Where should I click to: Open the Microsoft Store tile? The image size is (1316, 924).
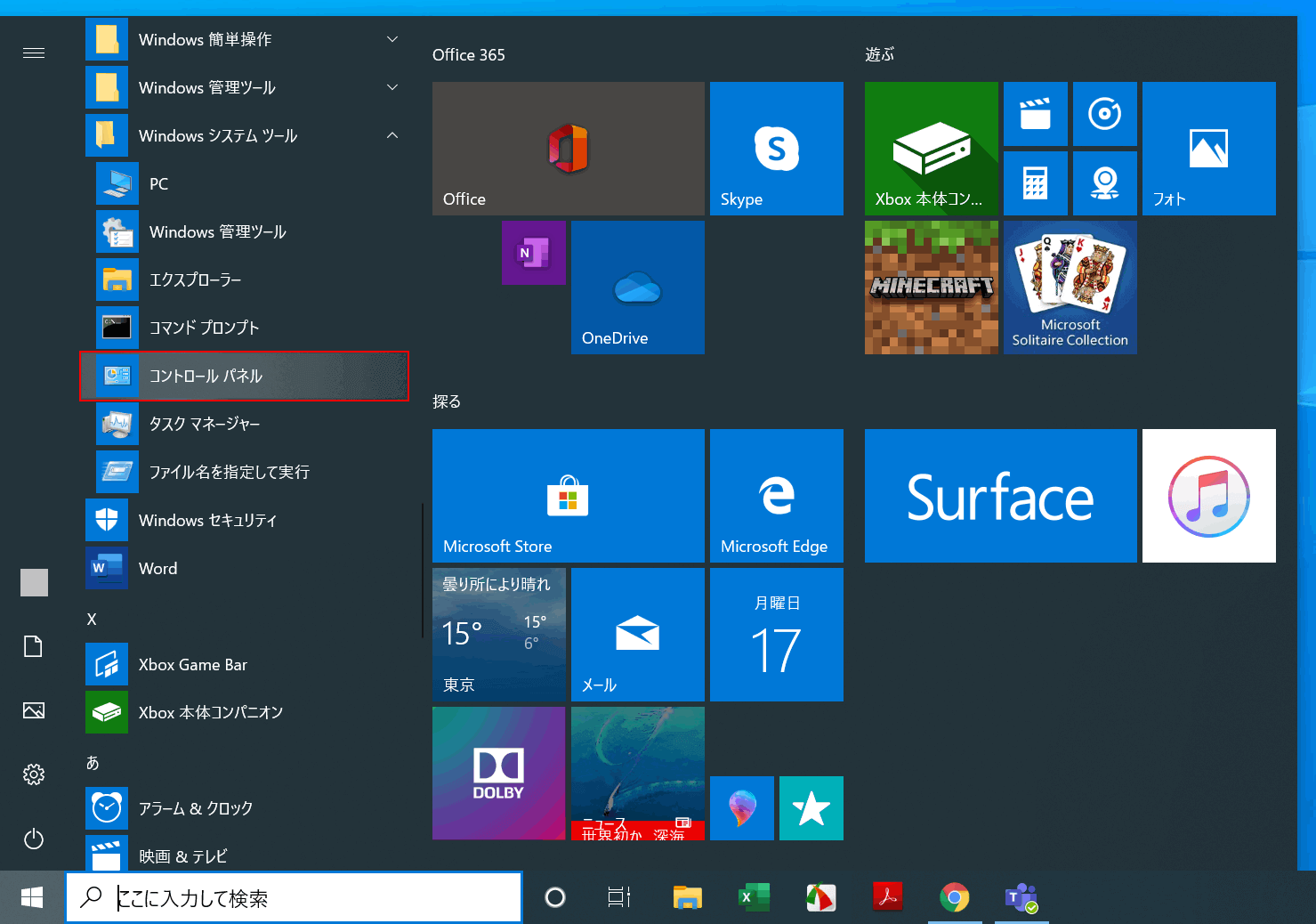(x=568, y=496)
